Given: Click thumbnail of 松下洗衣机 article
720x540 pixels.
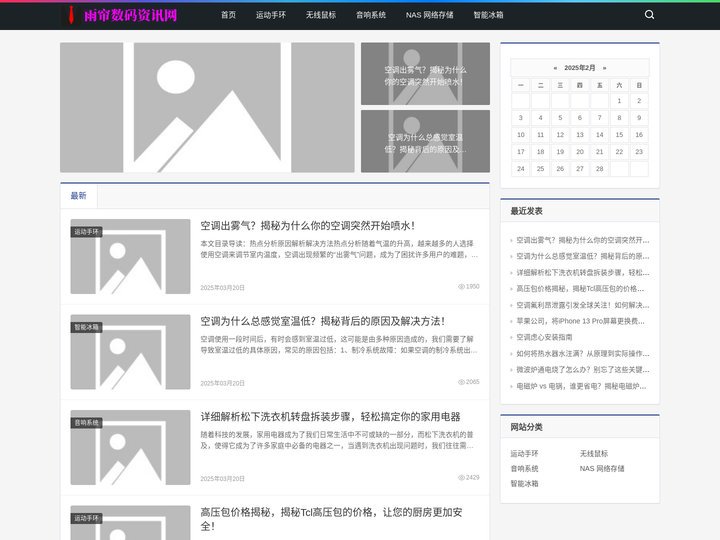Looking at the screenshot, I should 130,448.
